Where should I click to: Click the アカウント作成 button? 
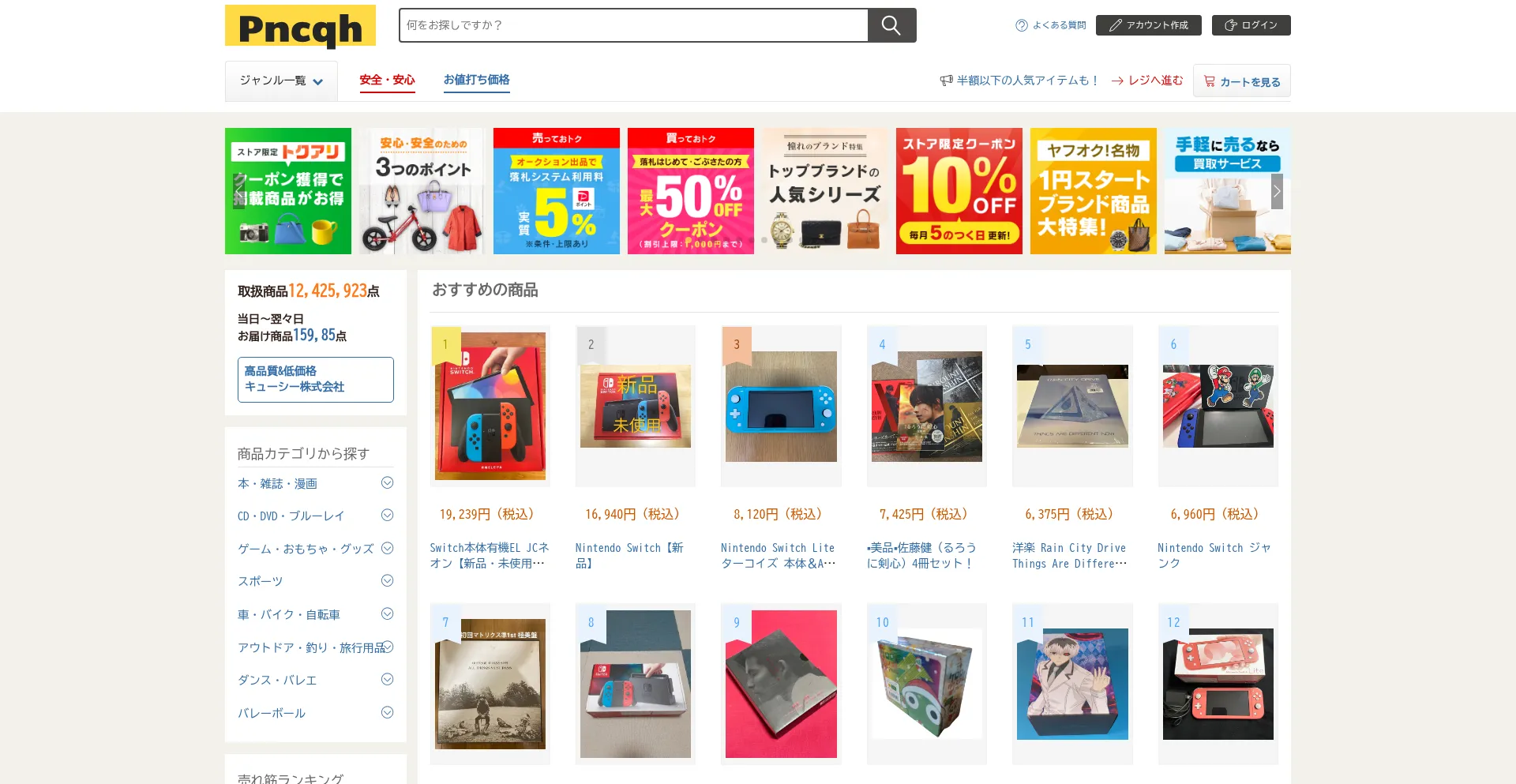click(x=1149, y=25)
